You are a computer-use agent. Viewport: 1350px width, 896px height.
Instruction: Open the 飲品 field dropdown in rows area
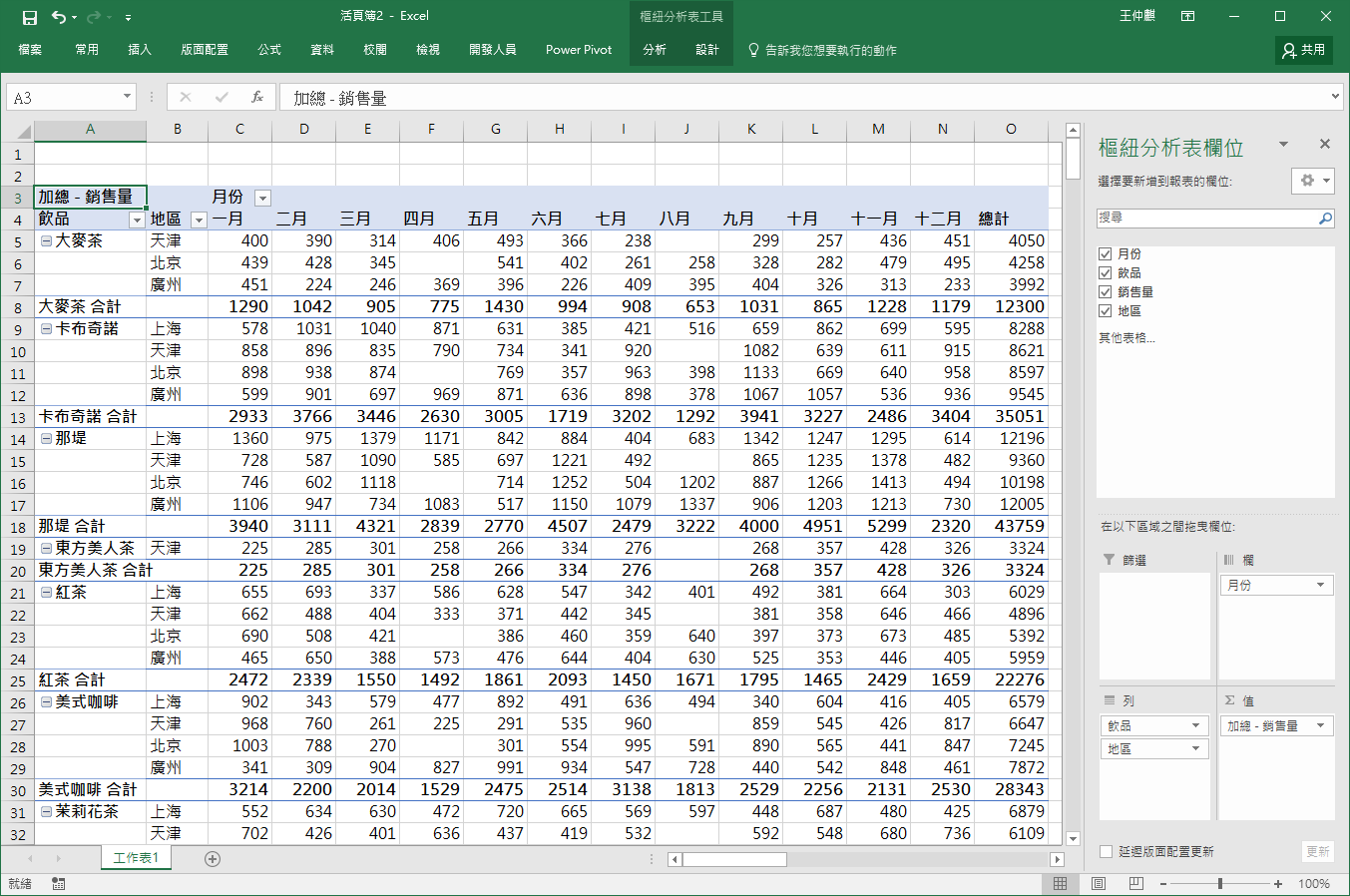[x=1195, y=725]
